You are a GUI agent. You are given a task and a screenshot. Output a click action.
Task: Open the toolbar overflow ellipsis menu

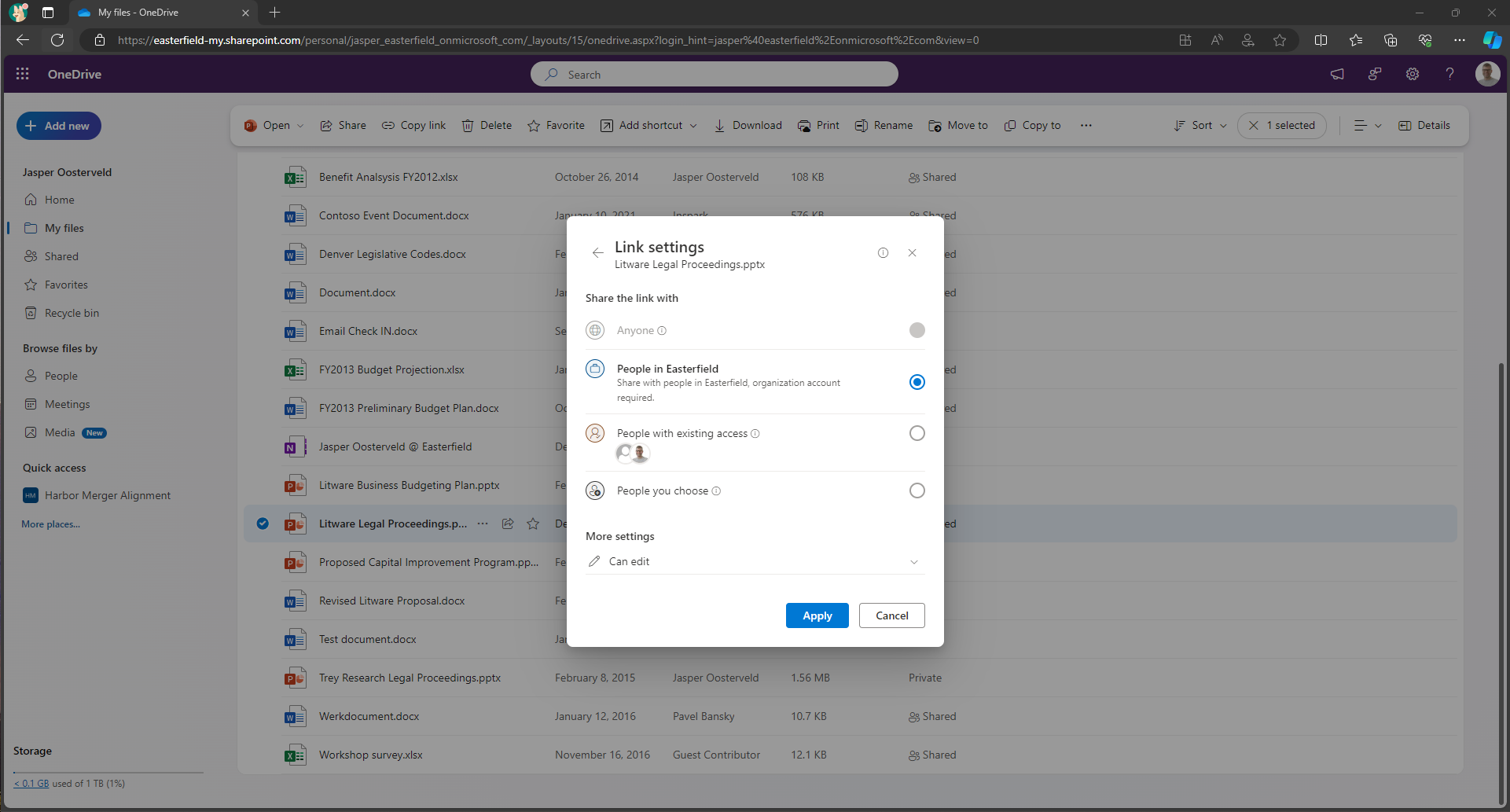1086,125
